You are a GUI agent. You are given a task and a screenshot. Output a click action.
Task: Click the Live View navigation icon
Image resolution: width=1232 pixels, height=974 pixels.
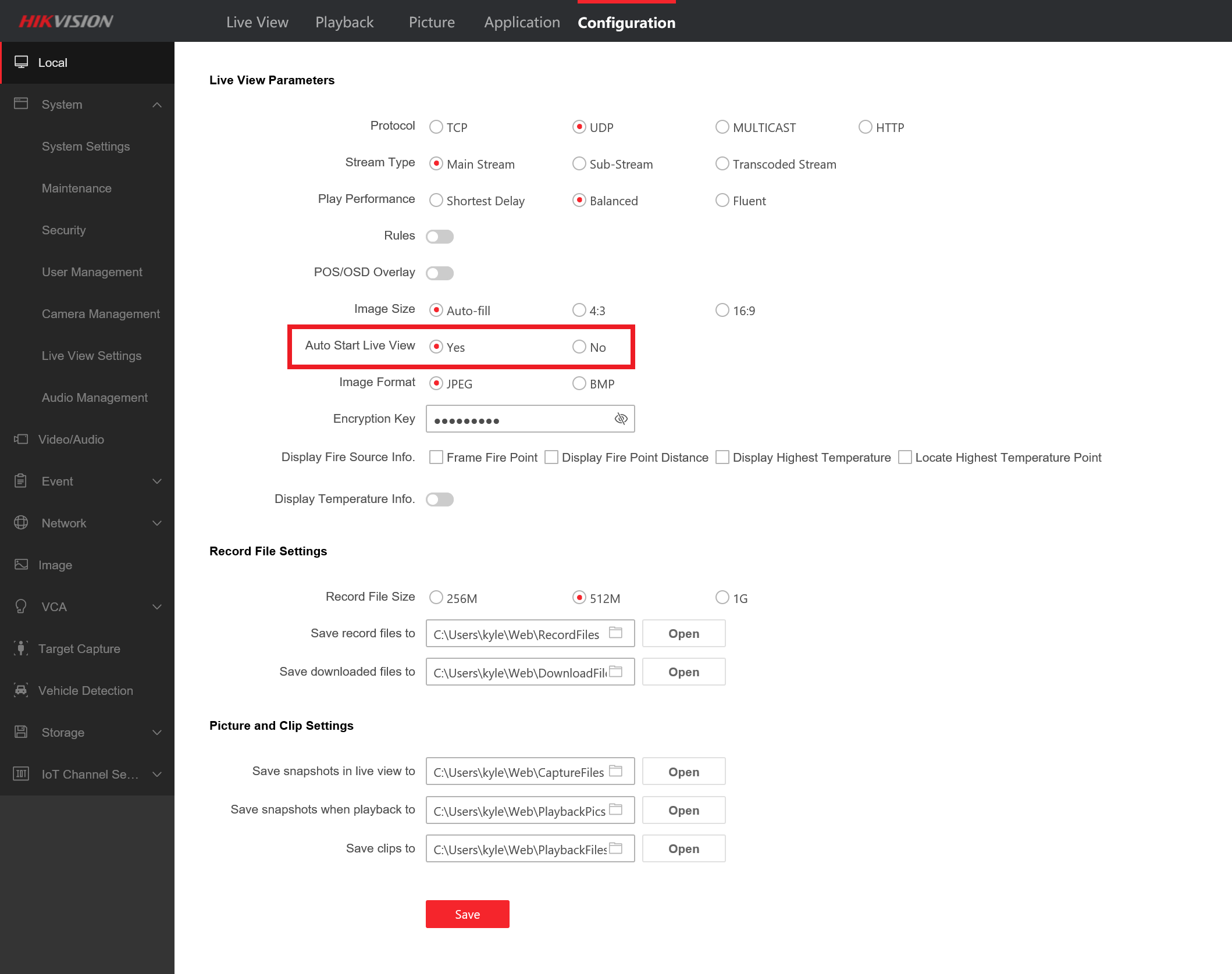coord(257,22)
